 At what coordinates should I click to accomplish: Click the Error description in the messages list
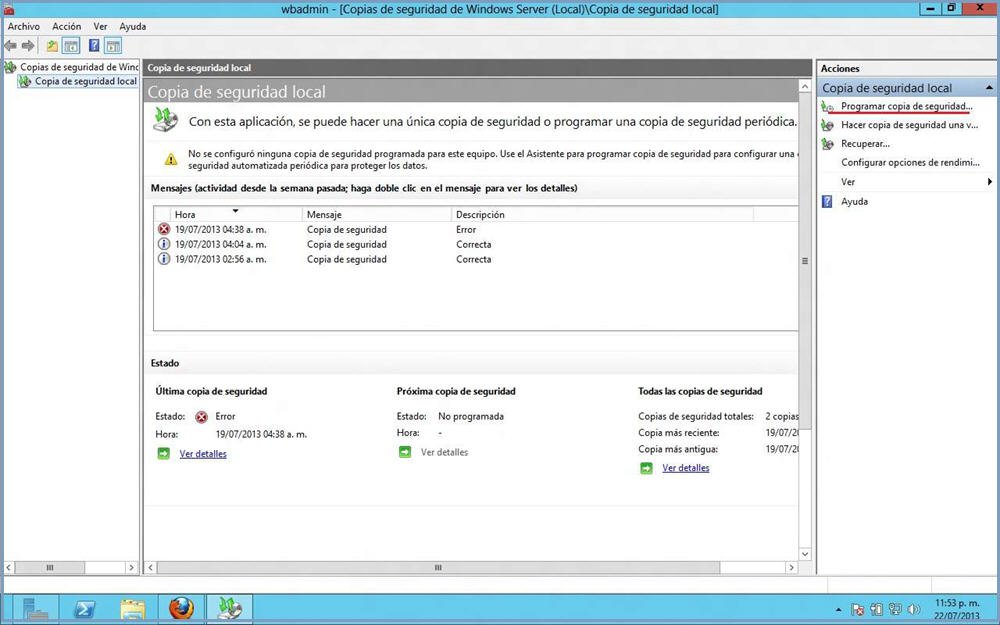coord(466,229)
